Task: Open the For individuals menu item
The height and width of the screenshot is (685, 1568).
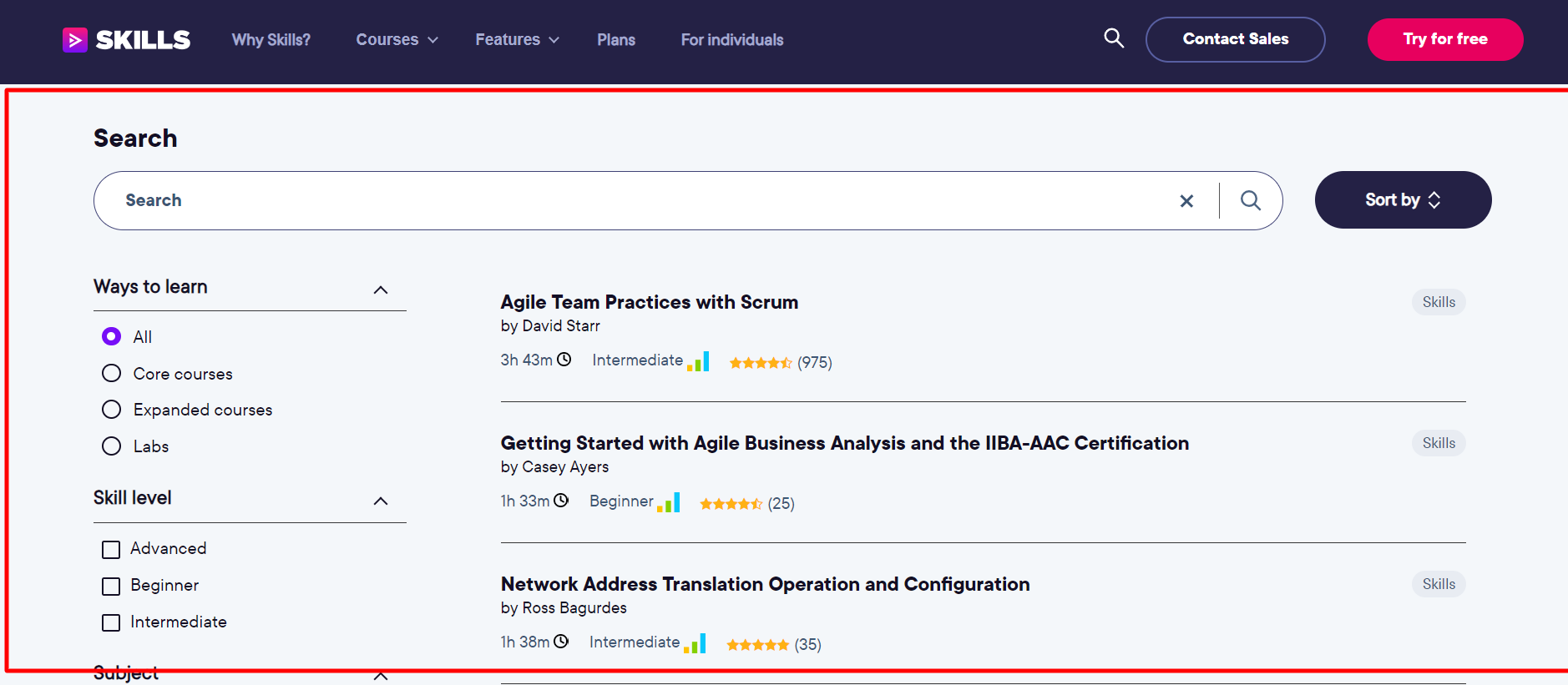Action: pyautogui.click(x=732, y=40)
